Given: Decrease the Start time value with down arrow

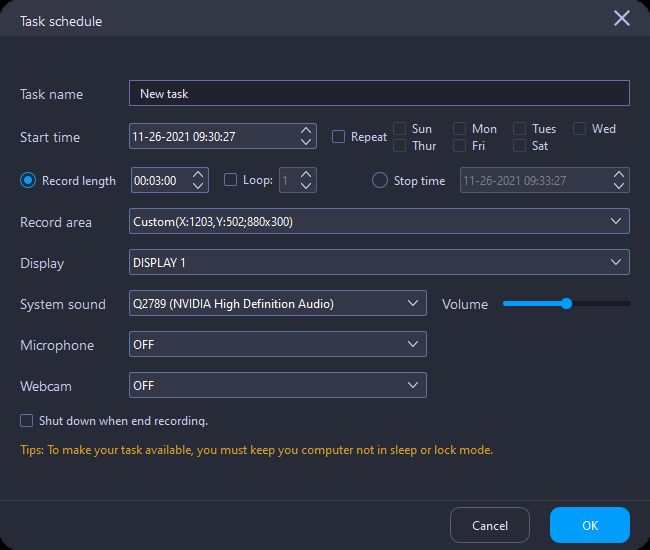Looking at the screenshot, I should (x=305, y=142).
